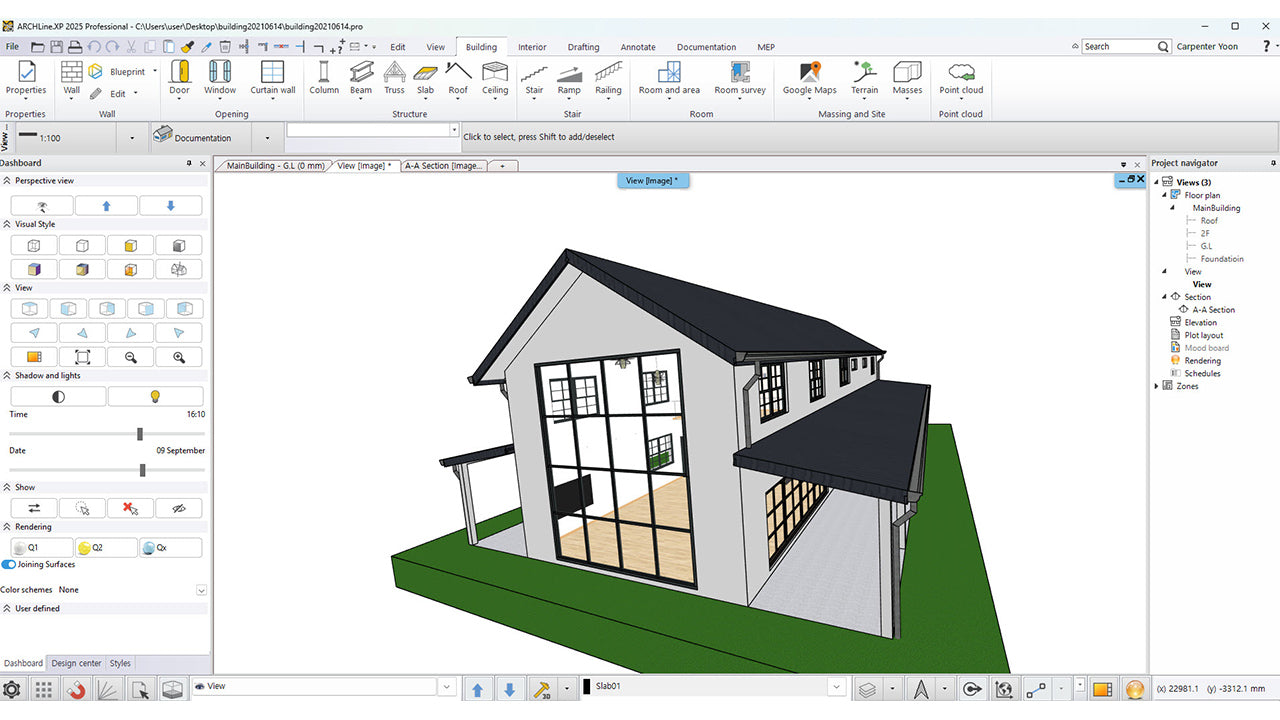Switch to the A-A Section view tab
Image resolution: width=1280 pixels, height=720 pixels.
pos(443,166)
